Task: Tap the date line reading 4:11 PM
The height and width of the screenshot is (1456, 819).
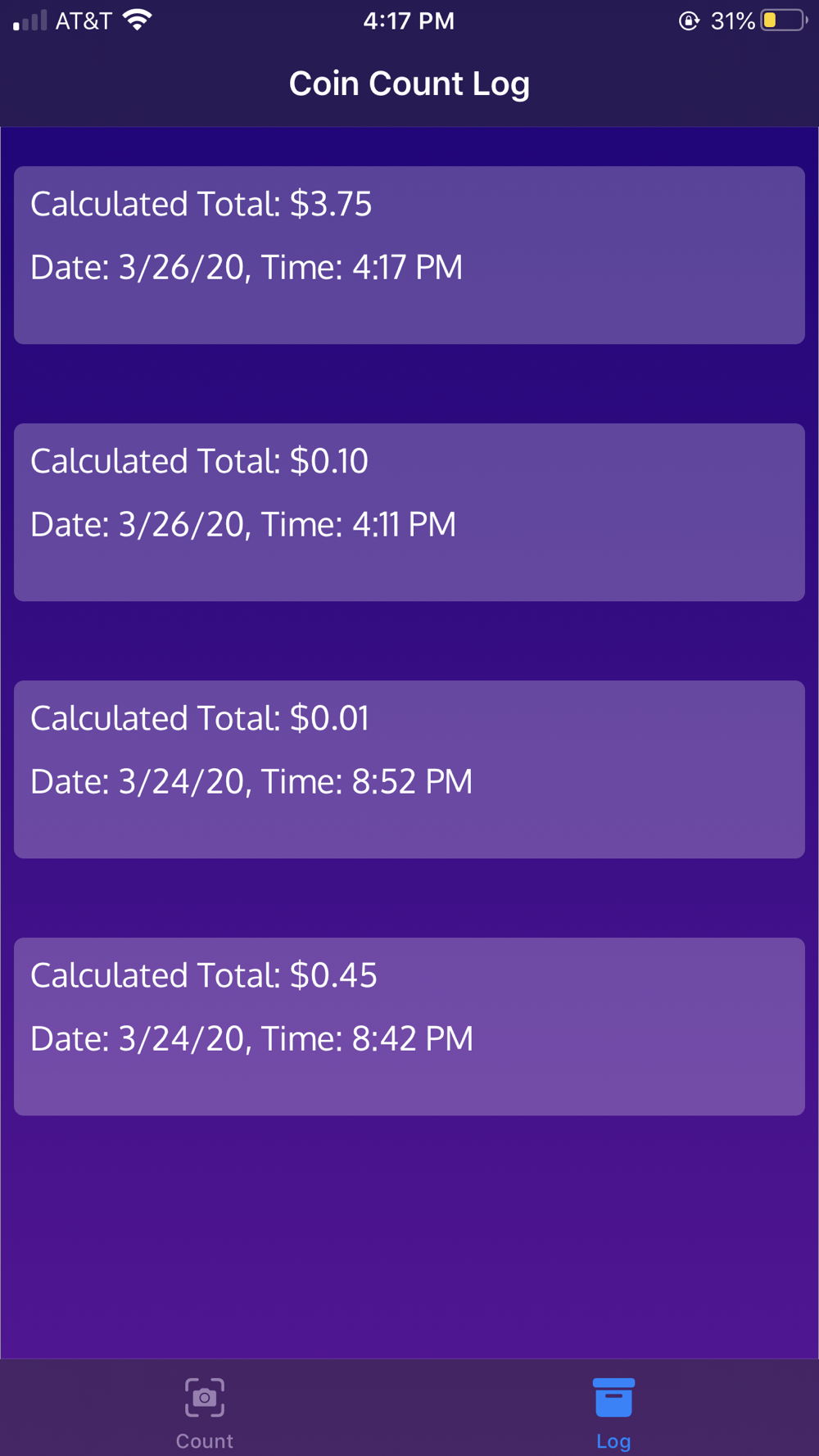Action: pos(243,524)
